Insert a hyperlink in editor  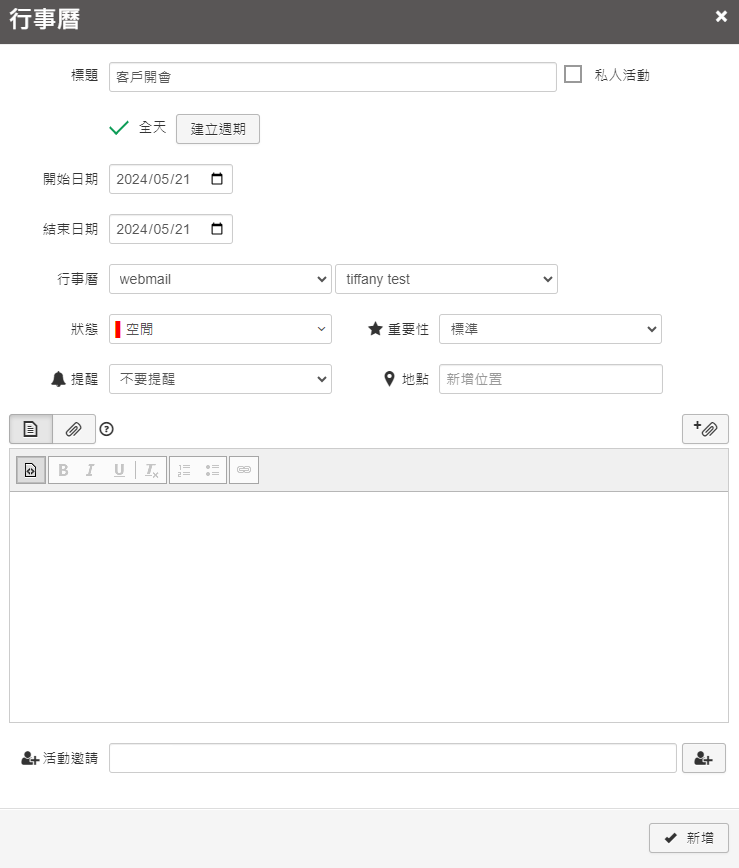[244, 470]
